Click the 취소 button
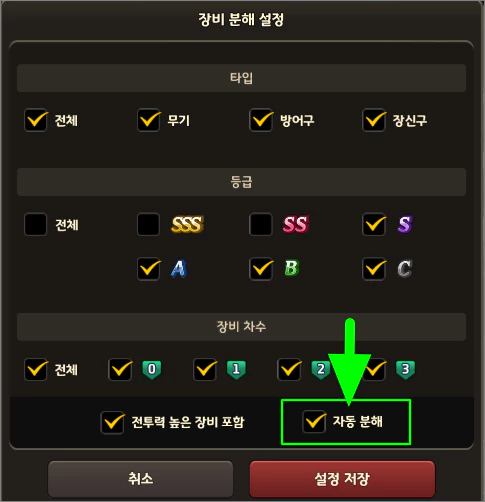Image resolution: width=485 pixels, height=502 pixels. (140, 479)
